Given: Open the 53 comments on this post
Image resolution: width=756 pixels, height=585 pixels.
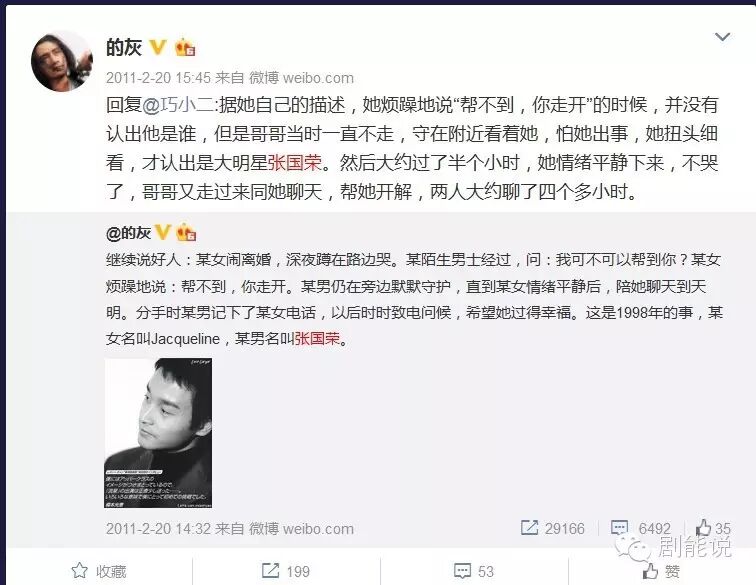Looking at the screenshot, I should [474, 571].
